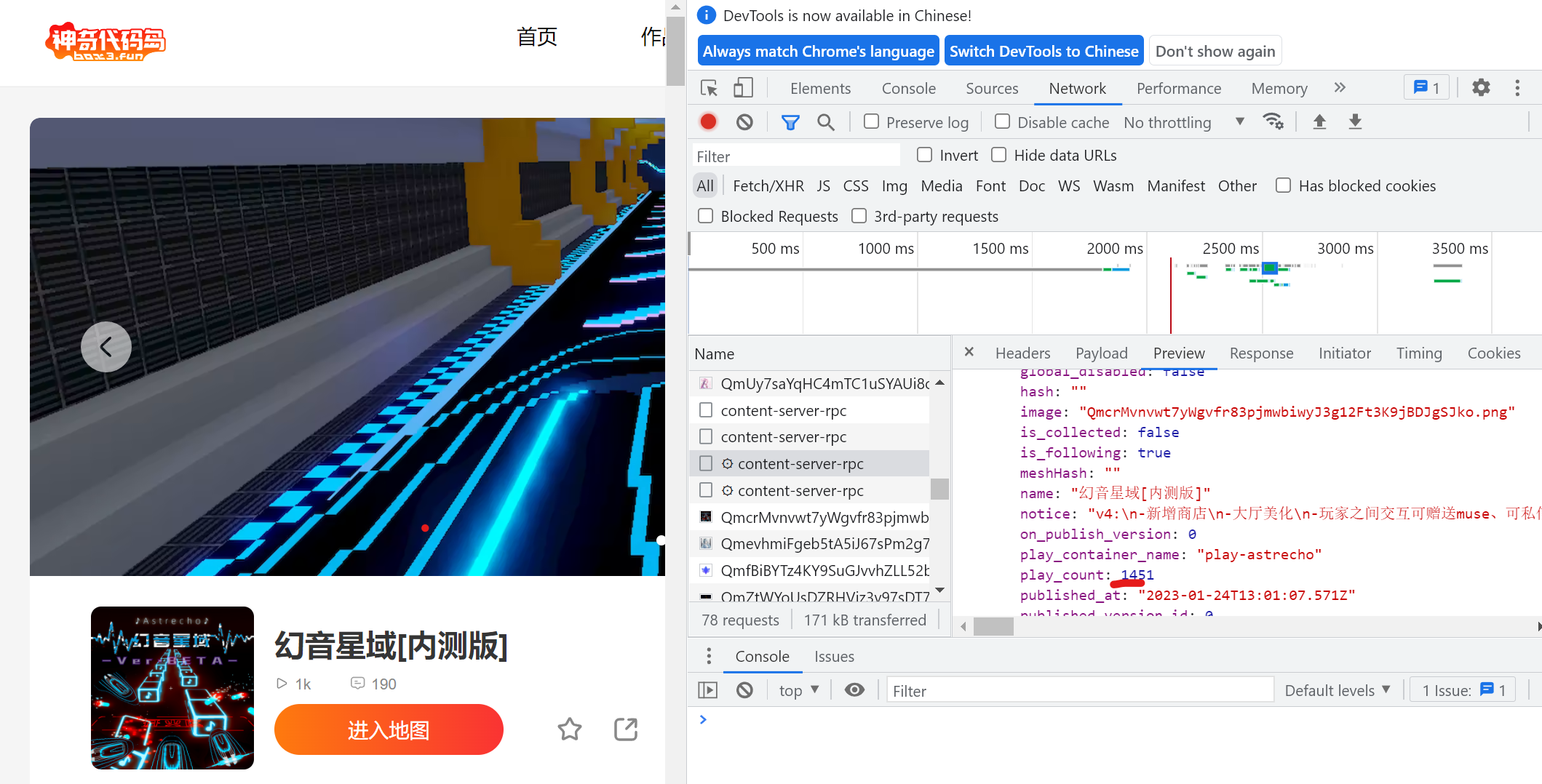The image size is (1542, 784).
Task: Click the play count icon under title
Action: pos(282,684)
